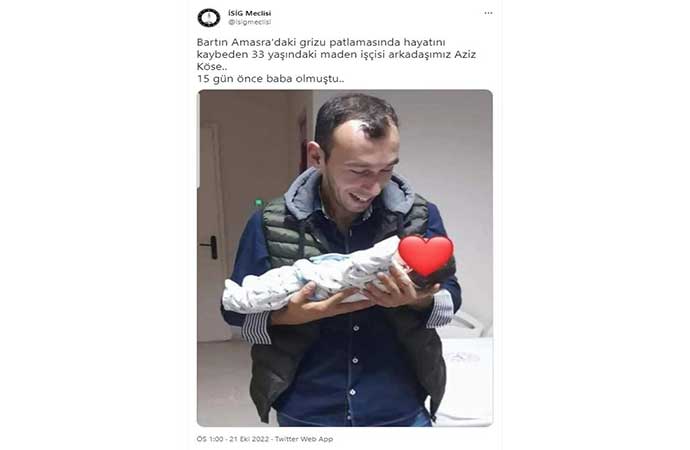Click the black door handle in the photo
690x450 pixels.
210,247
